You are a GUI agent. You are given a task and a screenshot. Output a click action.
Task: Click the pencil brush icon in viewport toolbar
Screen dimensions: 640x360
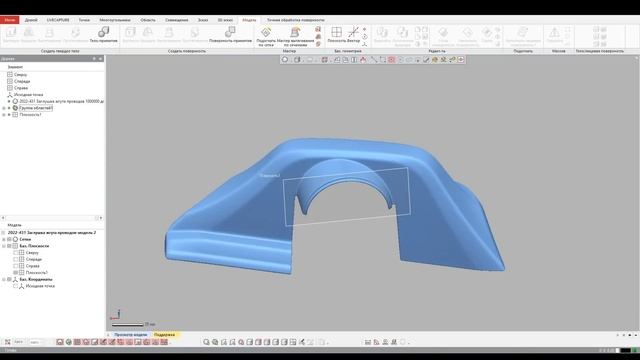[x=426, y=60]
